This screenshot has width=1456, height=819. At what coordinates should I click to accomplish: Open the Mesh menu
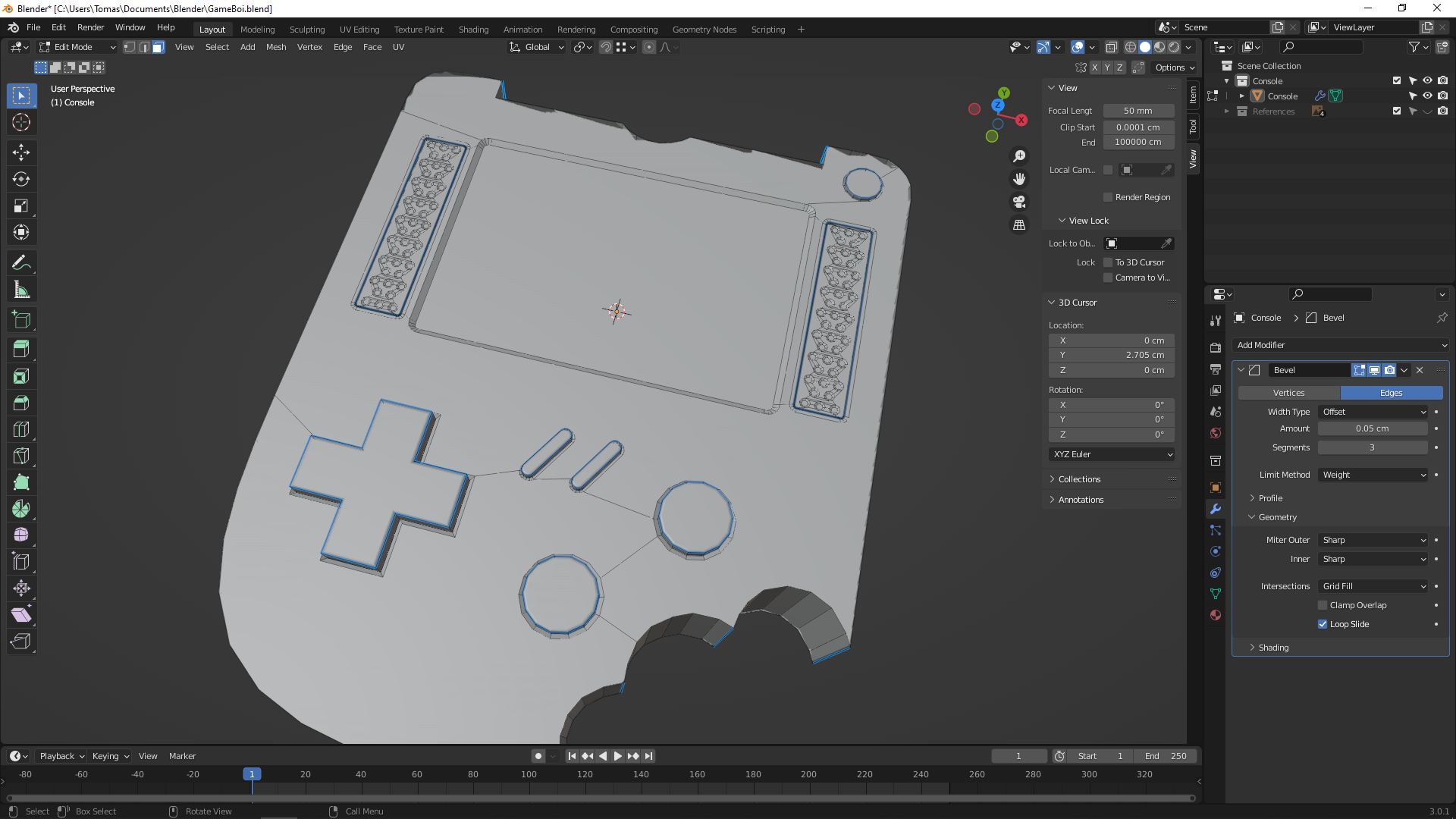tap(276, 47)
